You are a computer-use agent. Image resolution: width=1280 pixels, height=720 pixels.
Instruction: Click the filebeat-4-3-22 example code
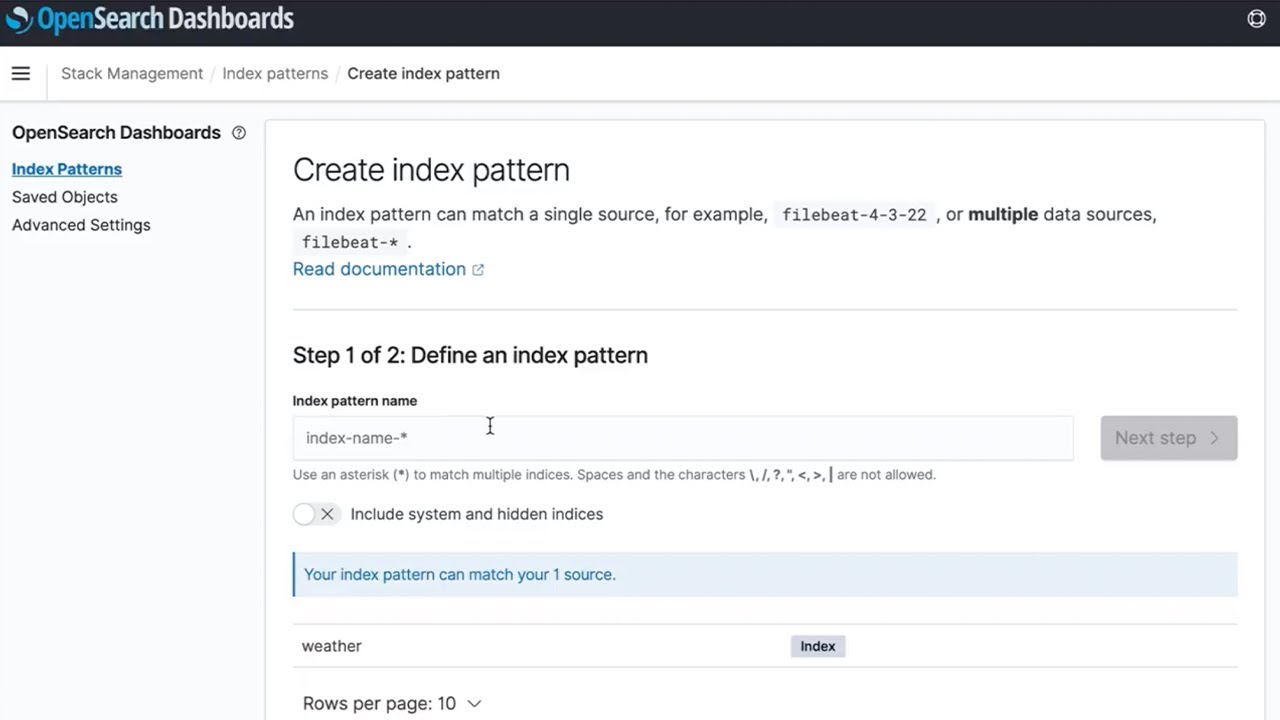coord(854,215)
